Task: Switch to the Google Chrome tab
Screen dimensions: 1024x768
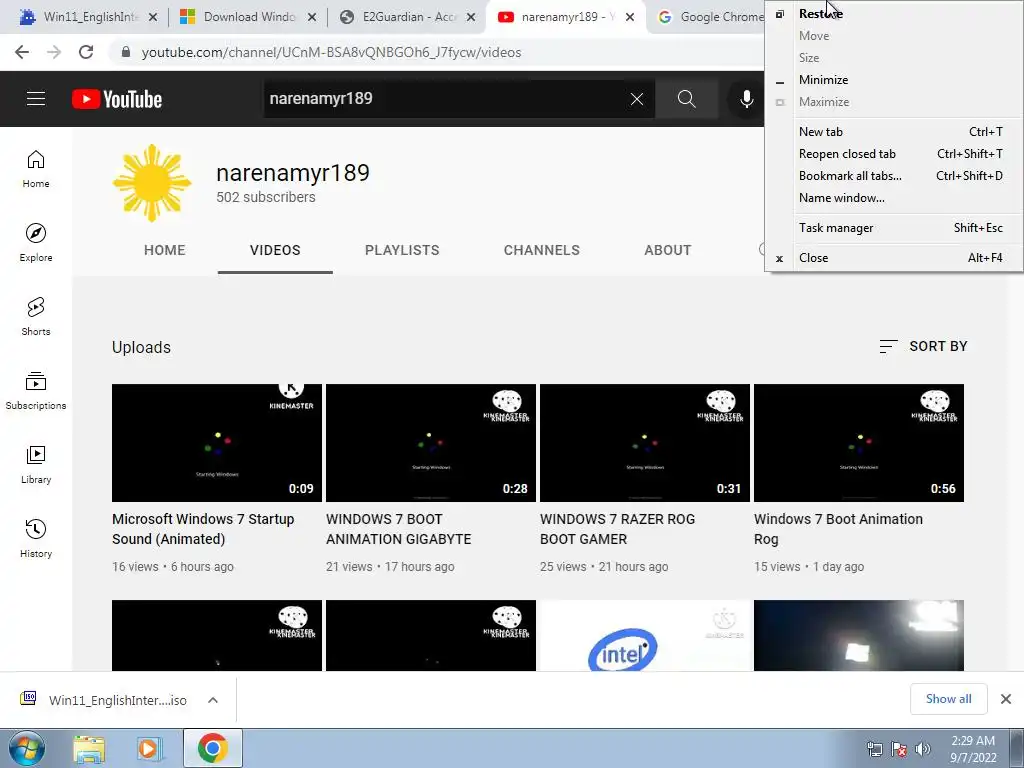Action: click(x=709, y=17)
